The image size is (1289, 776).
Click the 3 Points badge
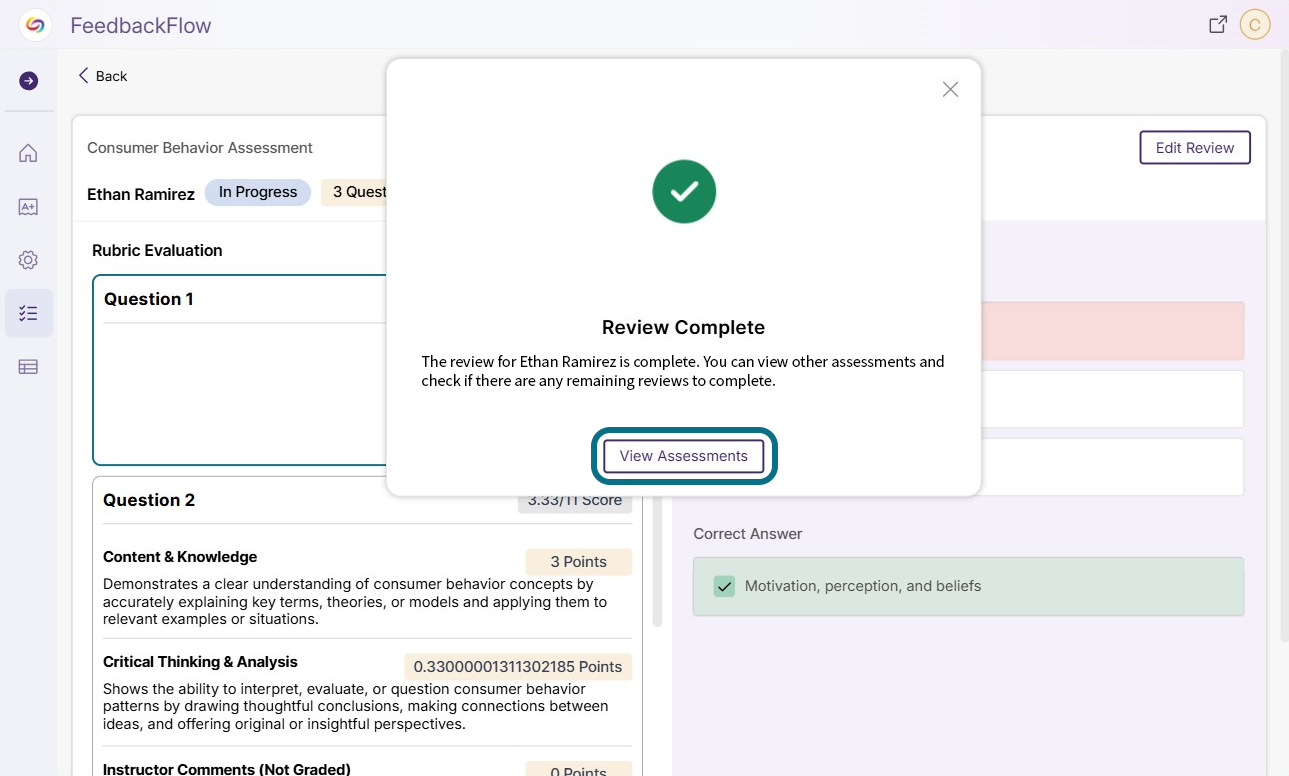click(579, 562)
